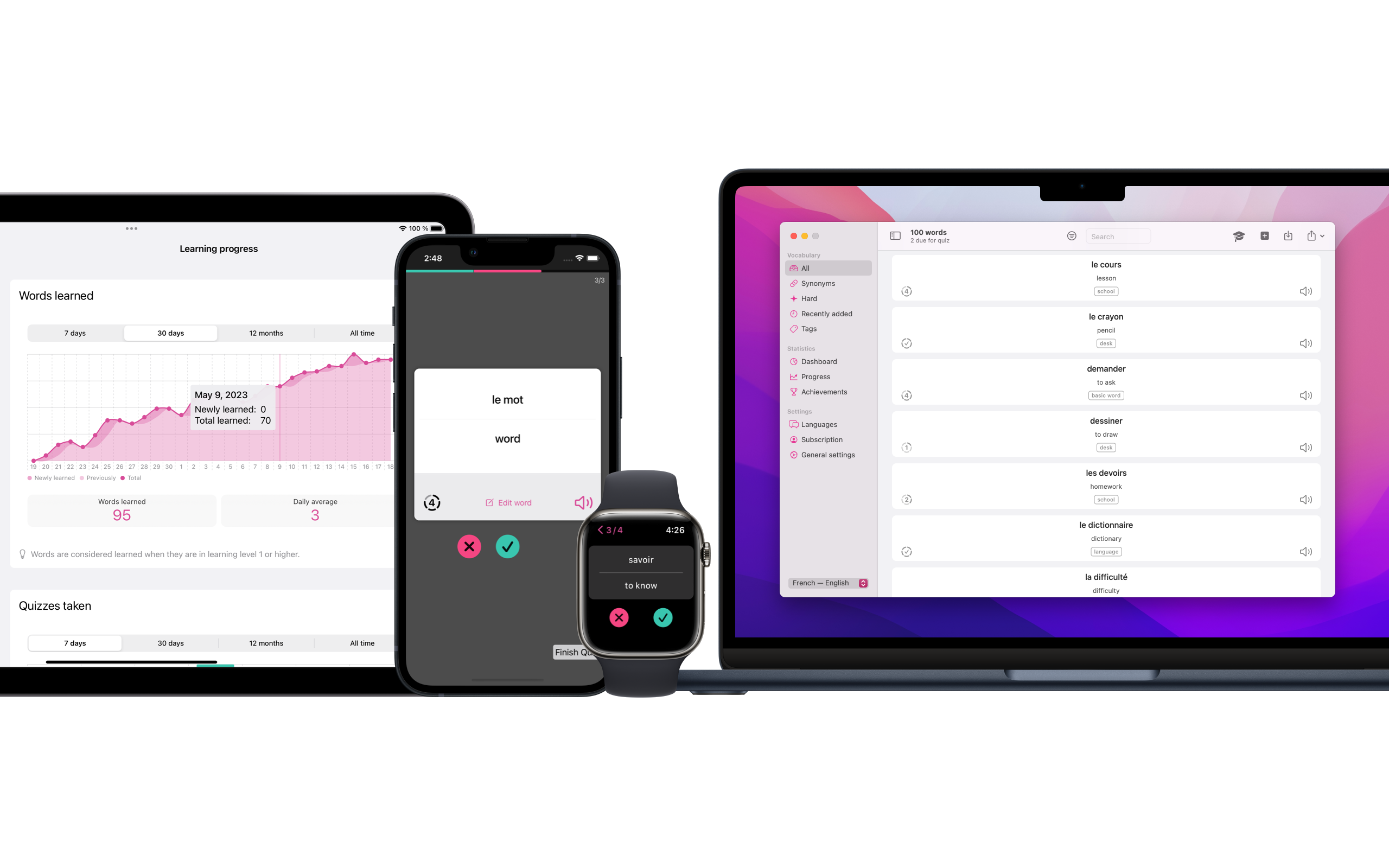Expand the 'Settings' section in sidebar

[800, 411]
